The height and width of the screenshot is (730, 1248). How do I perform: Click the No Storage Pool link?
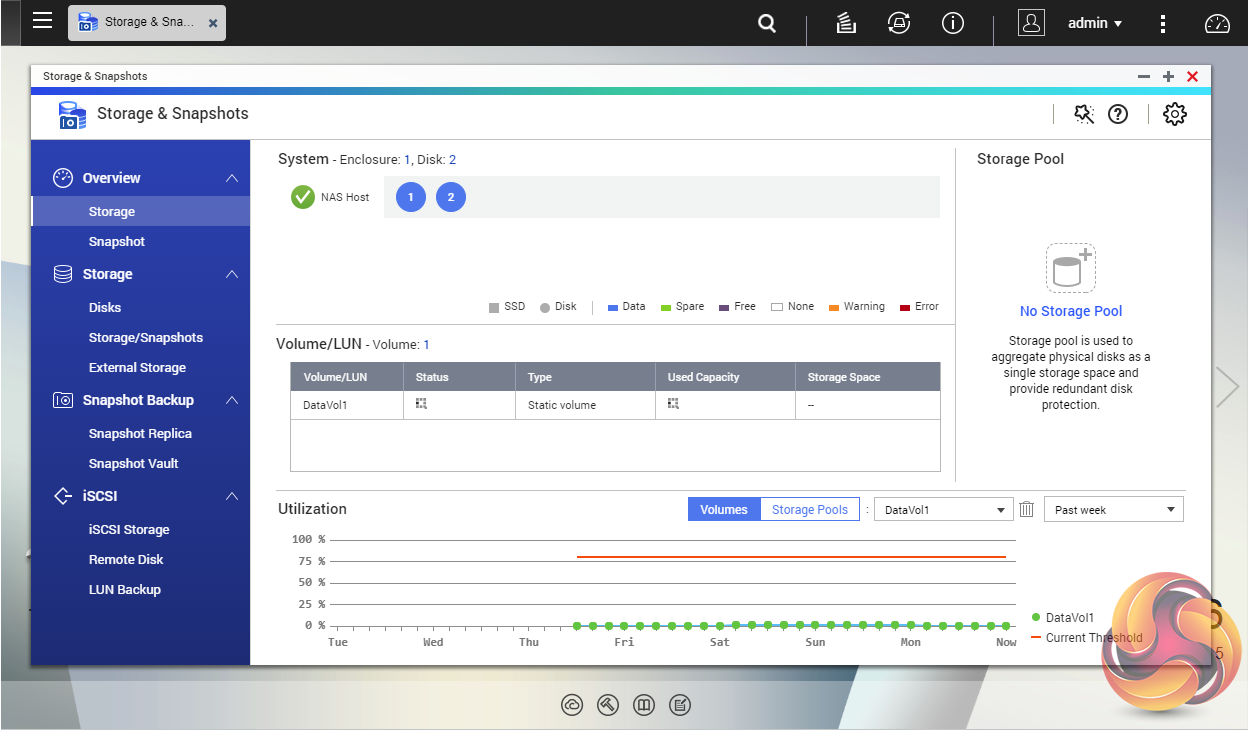[x=1071, y=311]
